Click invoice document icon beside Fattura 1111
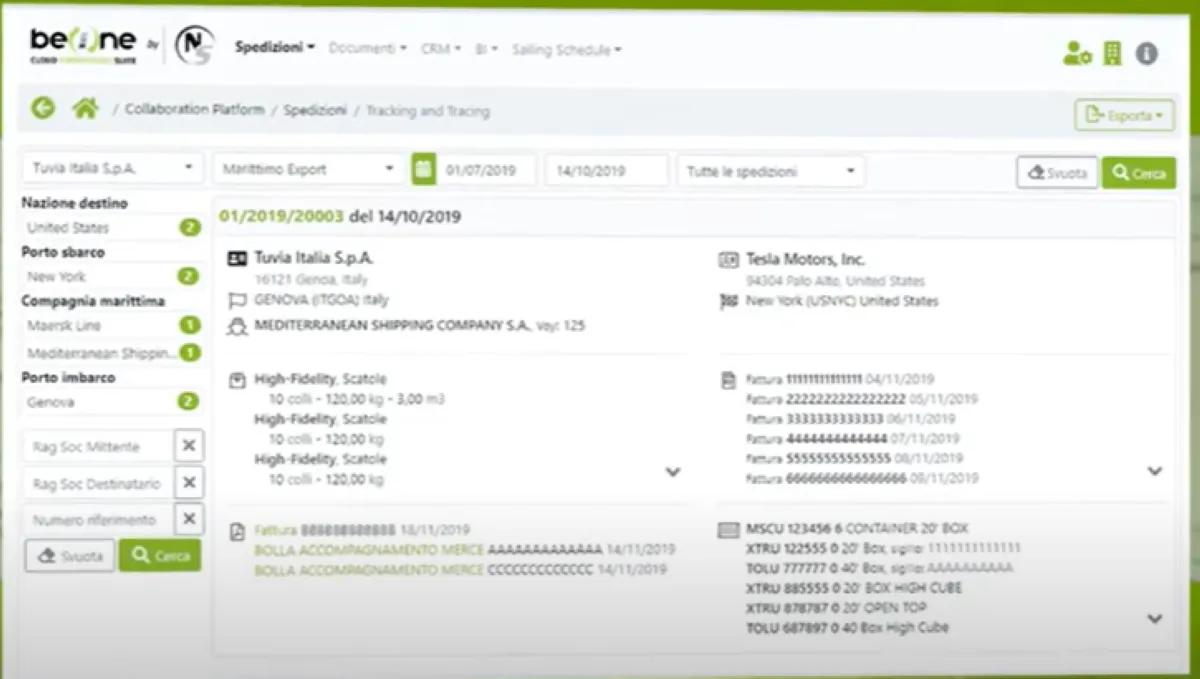1200x679 pixels. [x=729, y=380]
